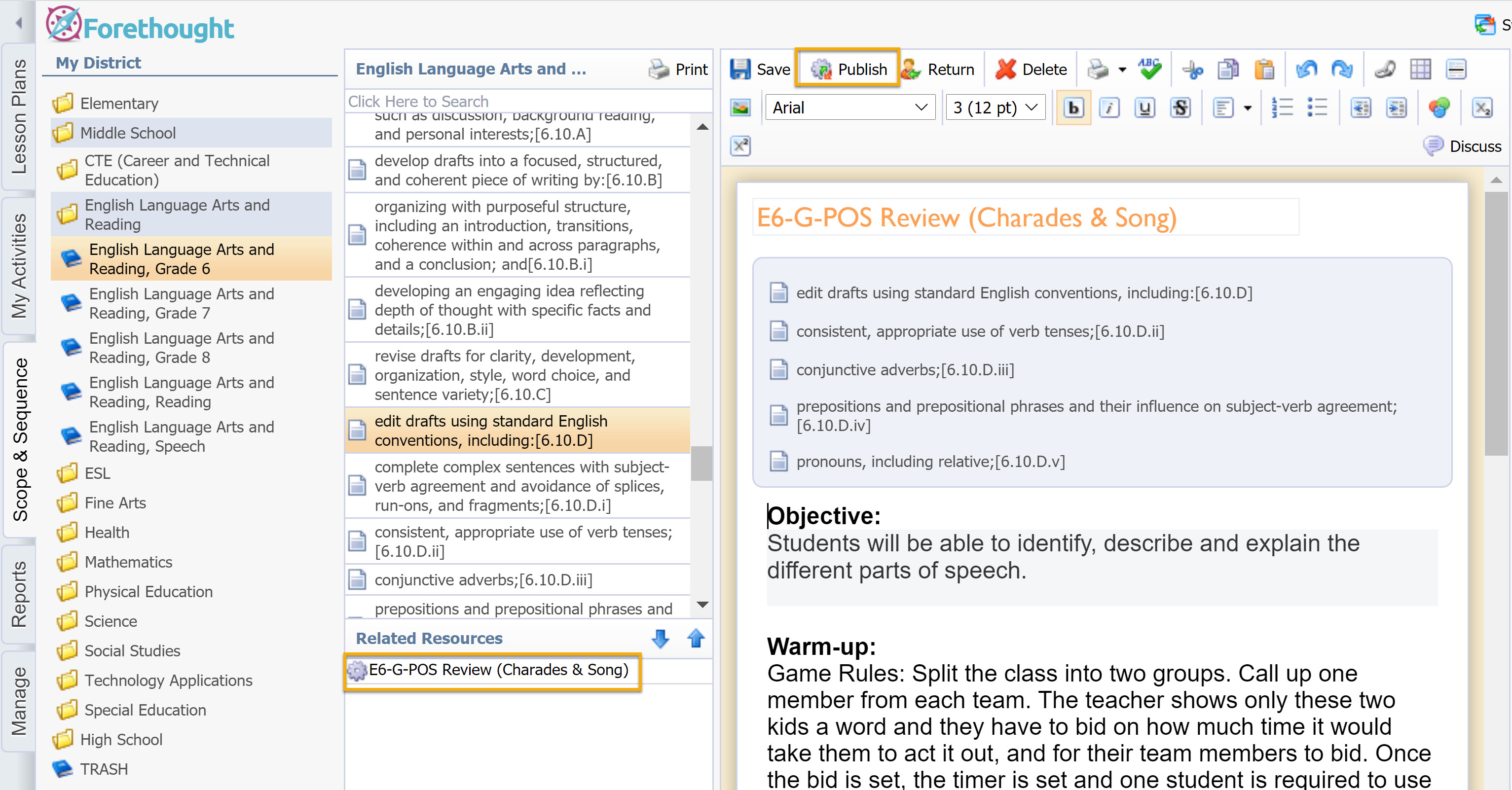Click scroll-up arrow of the standards list
Screen dimensions: 1512x790
click(702, 126)
